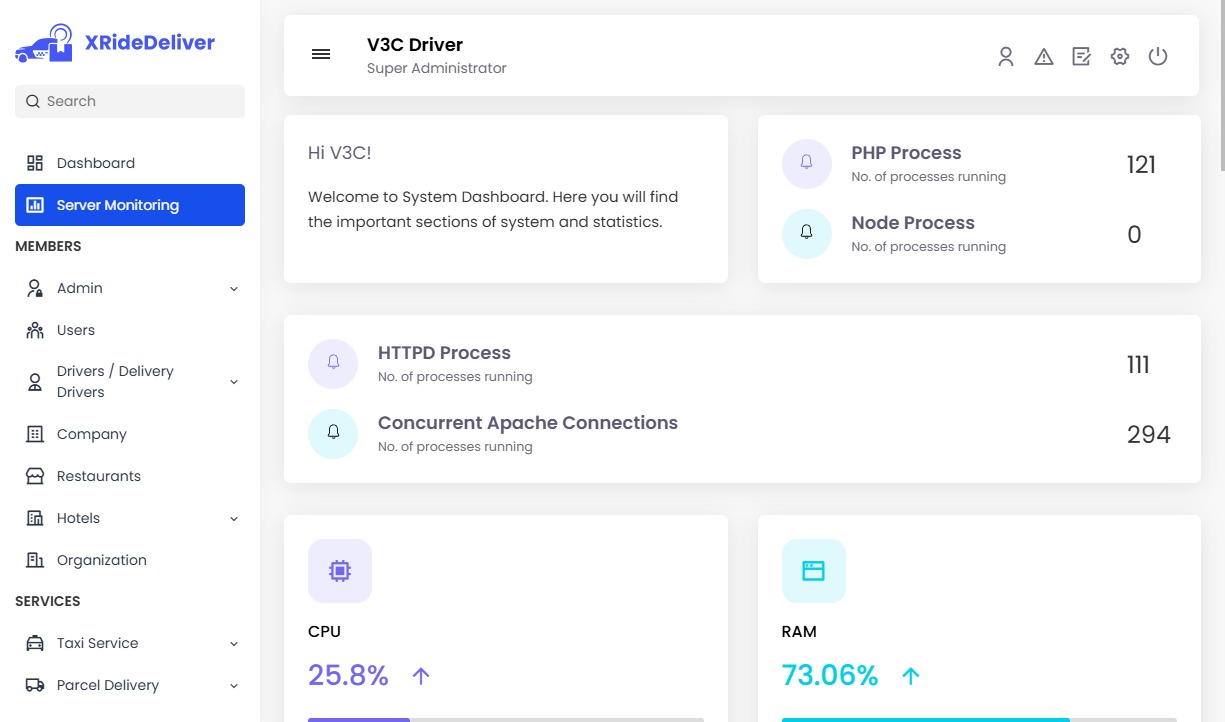Image resolution: width=1225 pixels, height=722 pixels.
Task: Open the alerts warning triangle icon
Action: coord(1044,57)
